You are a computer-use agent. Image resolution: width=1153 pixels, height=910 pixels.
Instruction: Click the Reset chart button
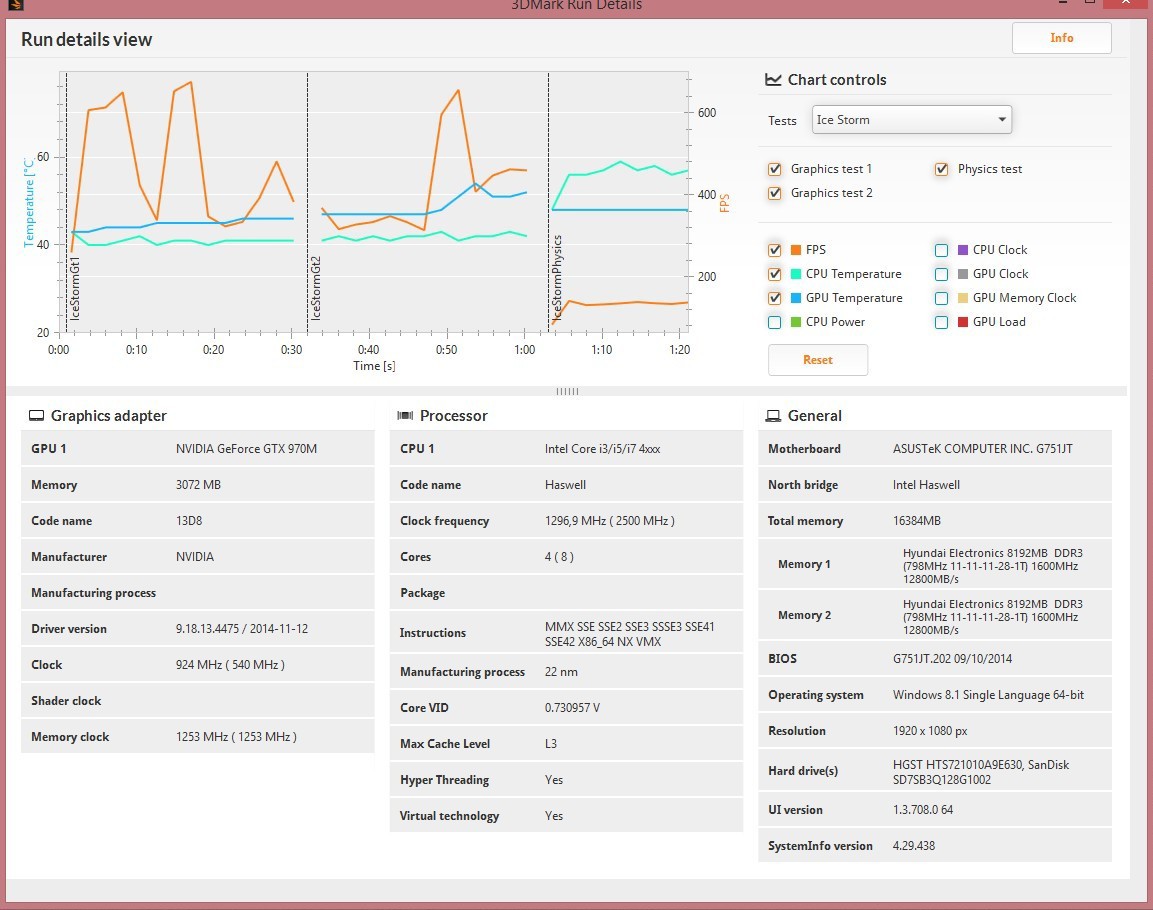(x=818, y=360)
